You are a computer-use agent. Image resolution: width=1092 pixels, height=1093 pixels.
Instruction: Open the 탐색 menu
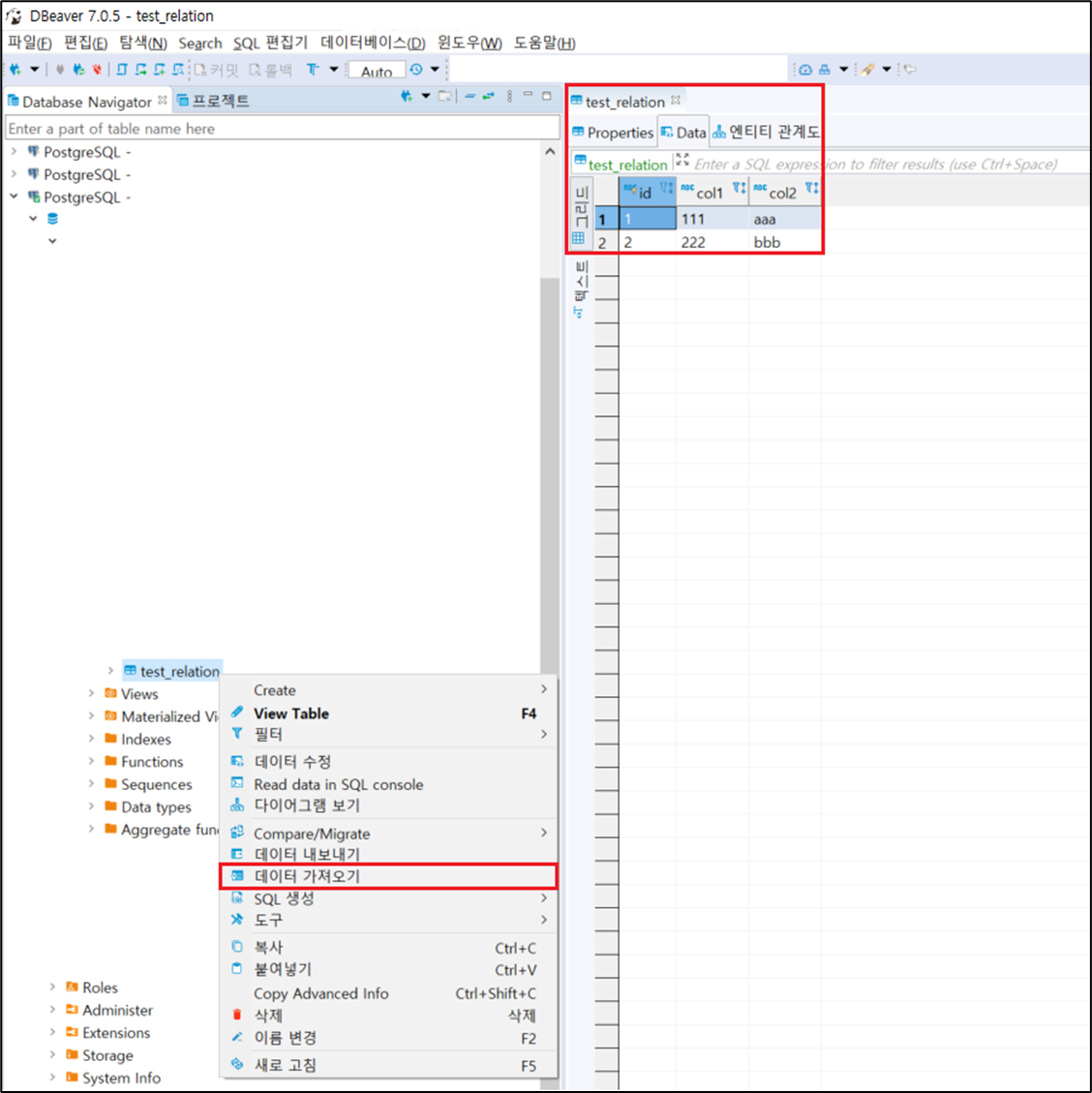[x=143, y=43]
